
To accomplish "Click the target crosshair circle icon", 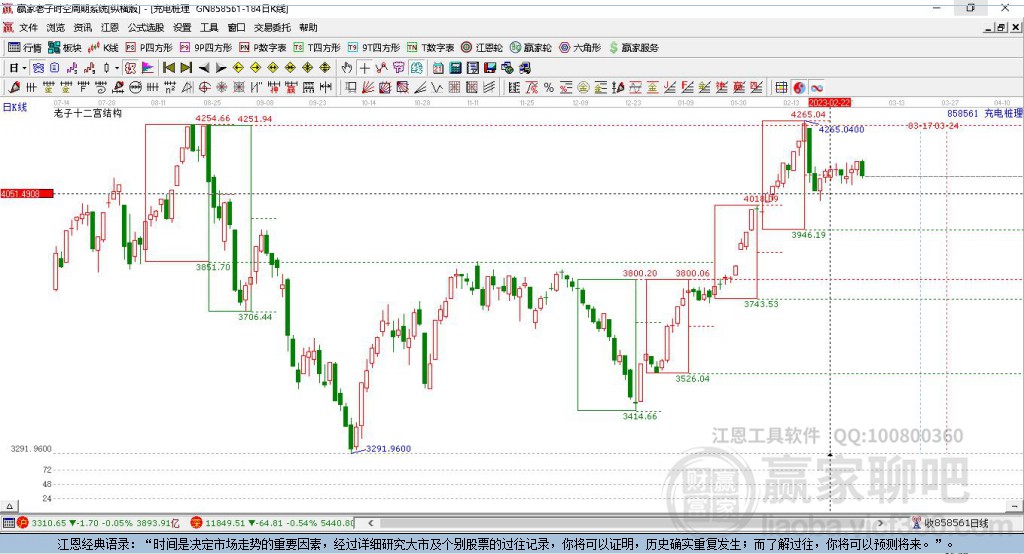I will point(204,88).
